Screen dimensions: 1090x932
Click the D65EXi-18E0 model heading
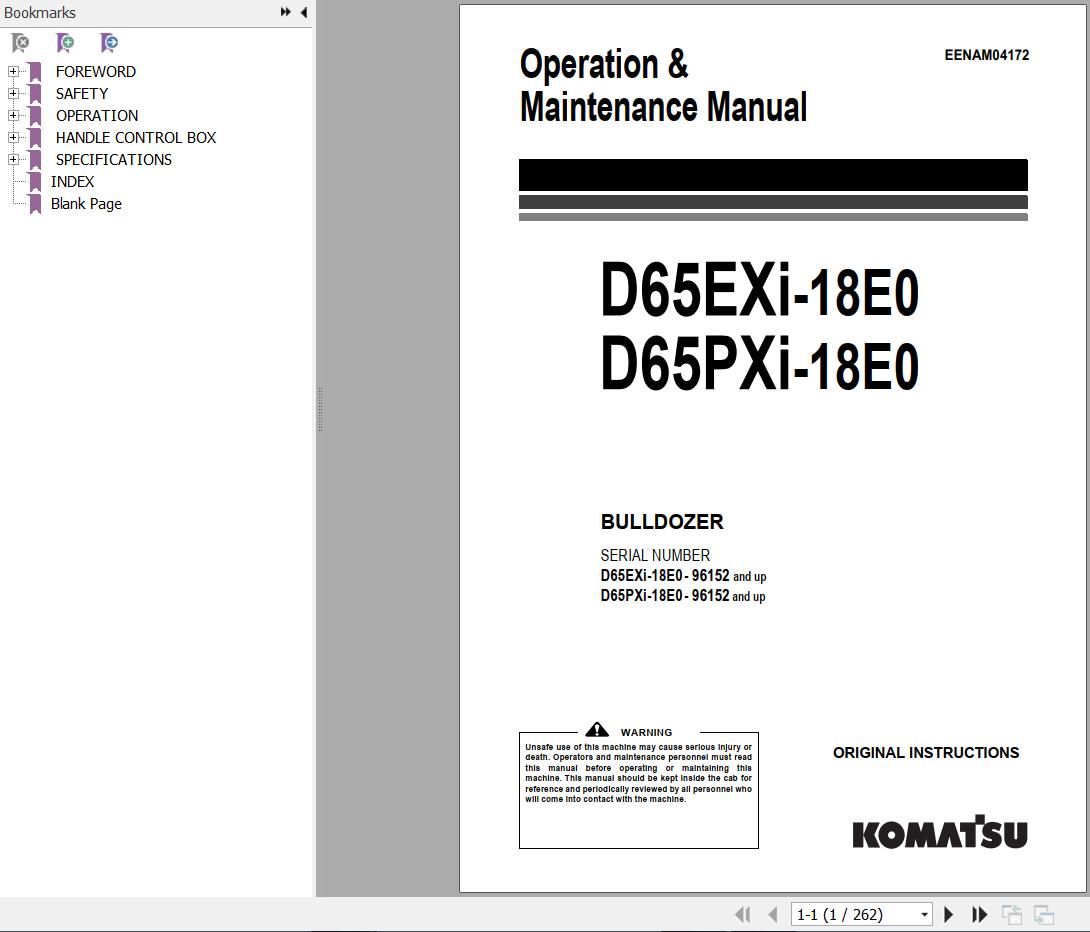coord(760,290)
